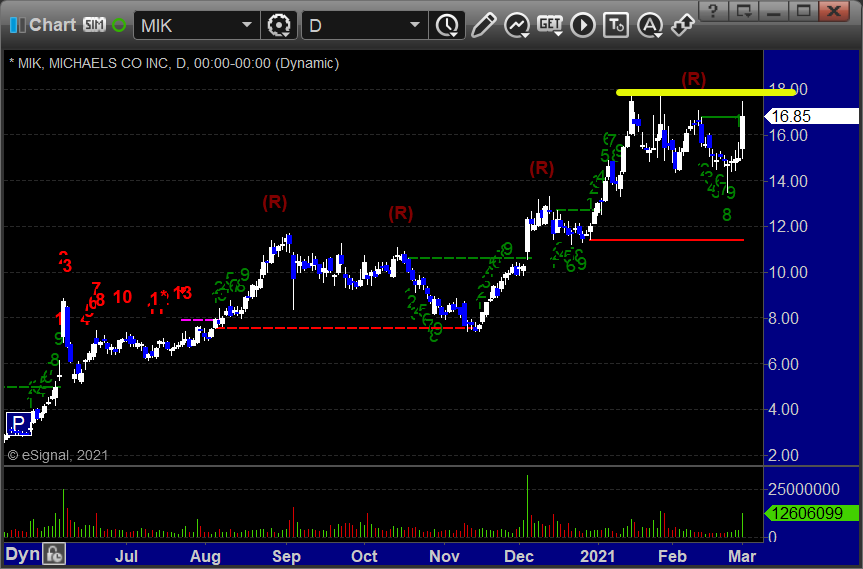The image size is (863, 569).
Task: Click the bar replay play button
Action: click(583, 25)
